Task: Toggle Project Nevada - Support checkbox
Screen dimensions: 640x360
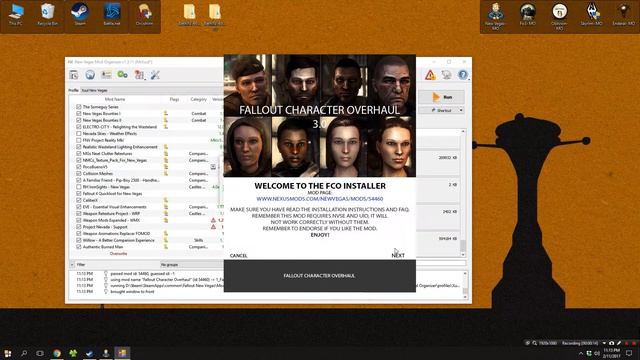Action: [78, 227]
